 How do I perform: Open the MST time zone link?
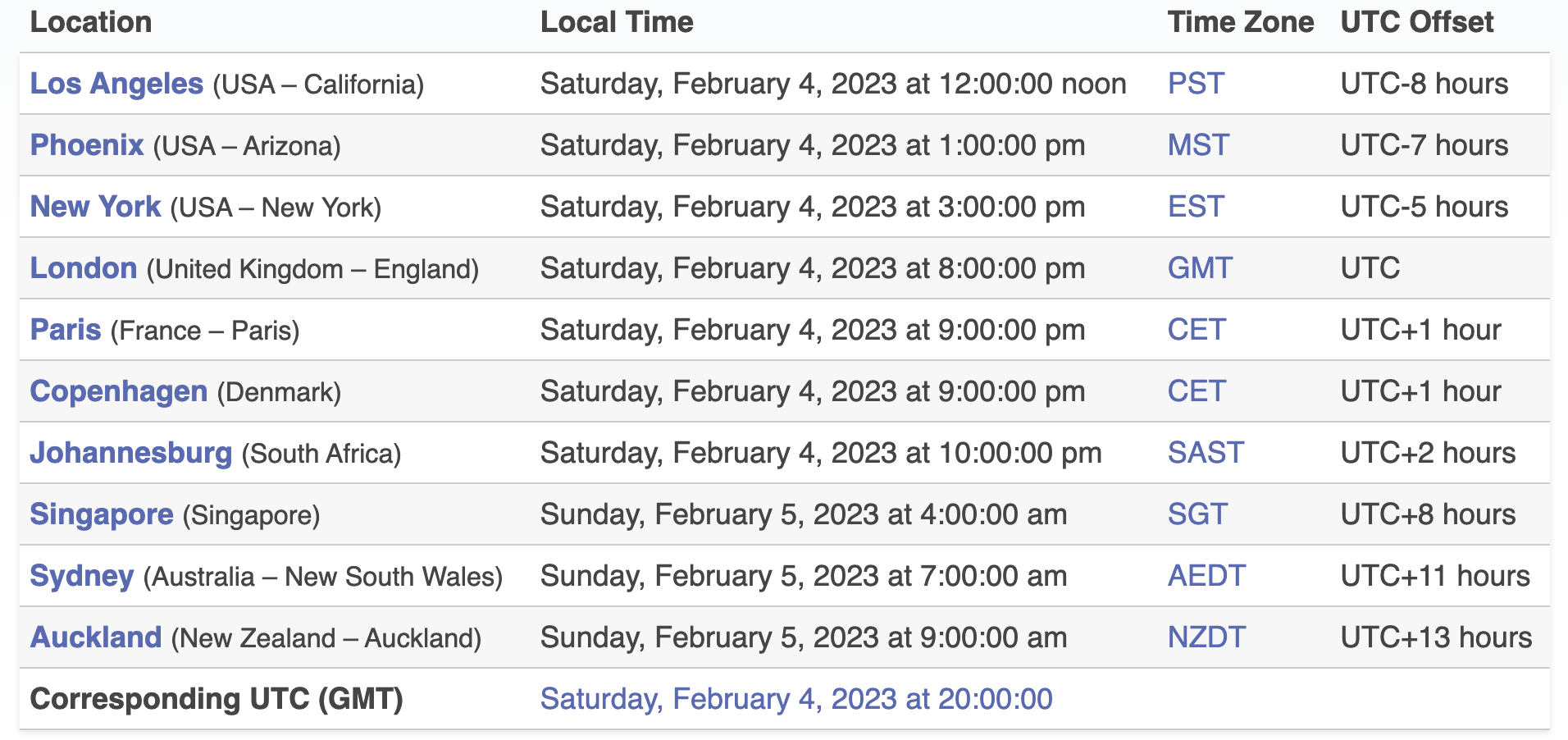(x=1198, y=145)
